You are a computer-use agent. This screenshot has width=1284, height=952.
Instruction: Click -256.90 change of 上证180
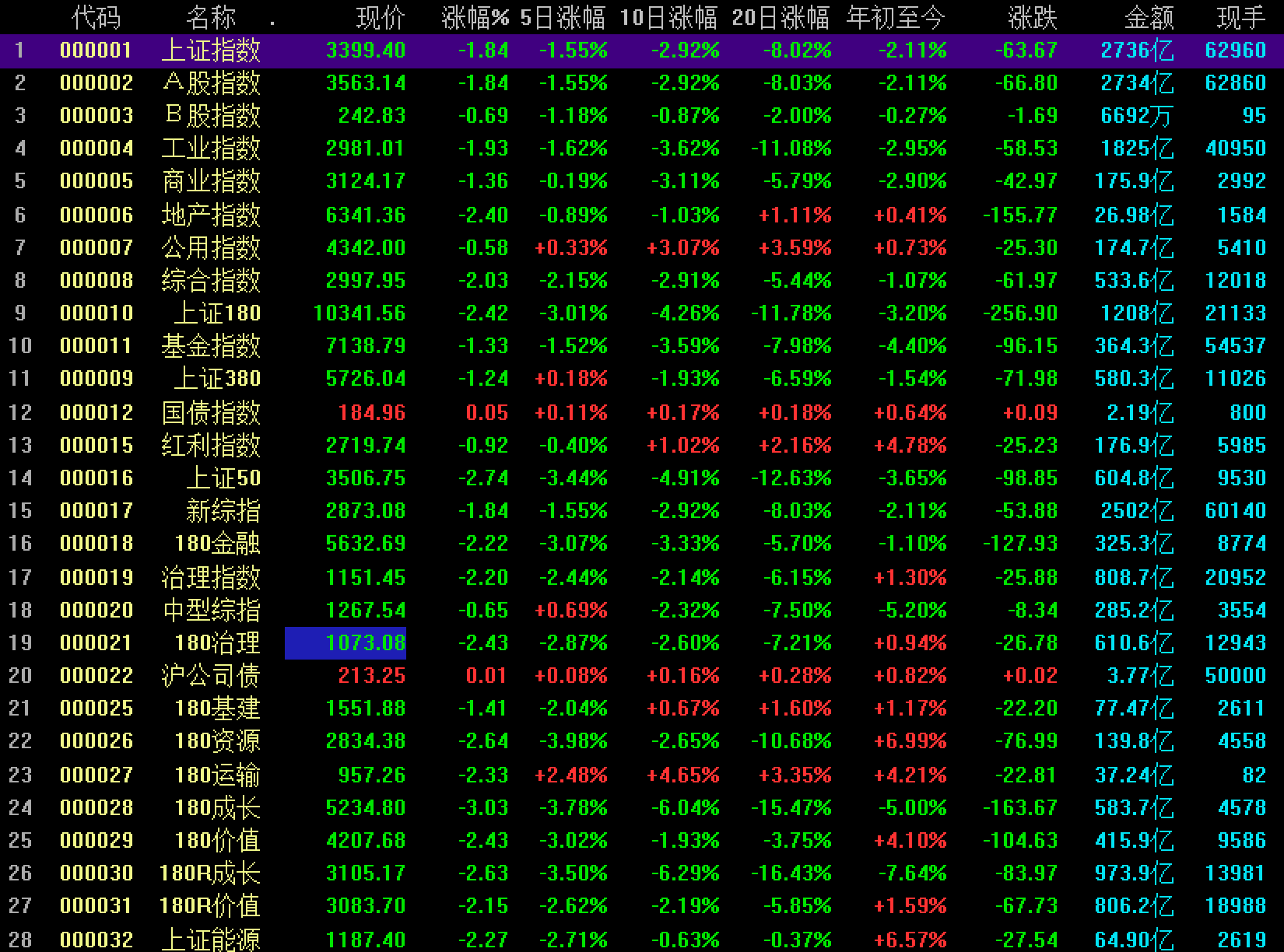(1020, 313)
